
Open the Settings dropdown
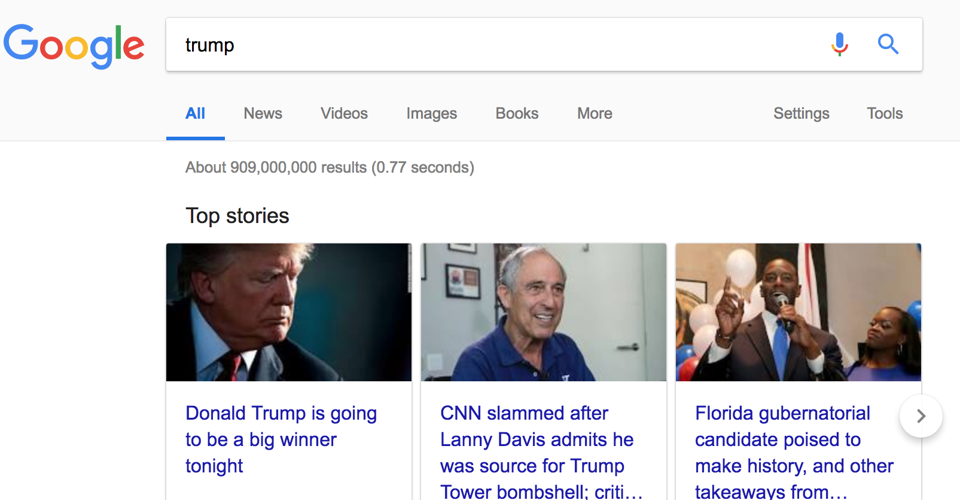(x=801, y=113)
